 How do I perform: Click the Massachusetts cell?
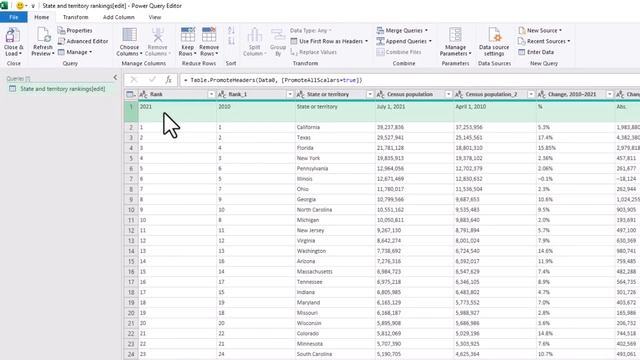pos(335,271)
